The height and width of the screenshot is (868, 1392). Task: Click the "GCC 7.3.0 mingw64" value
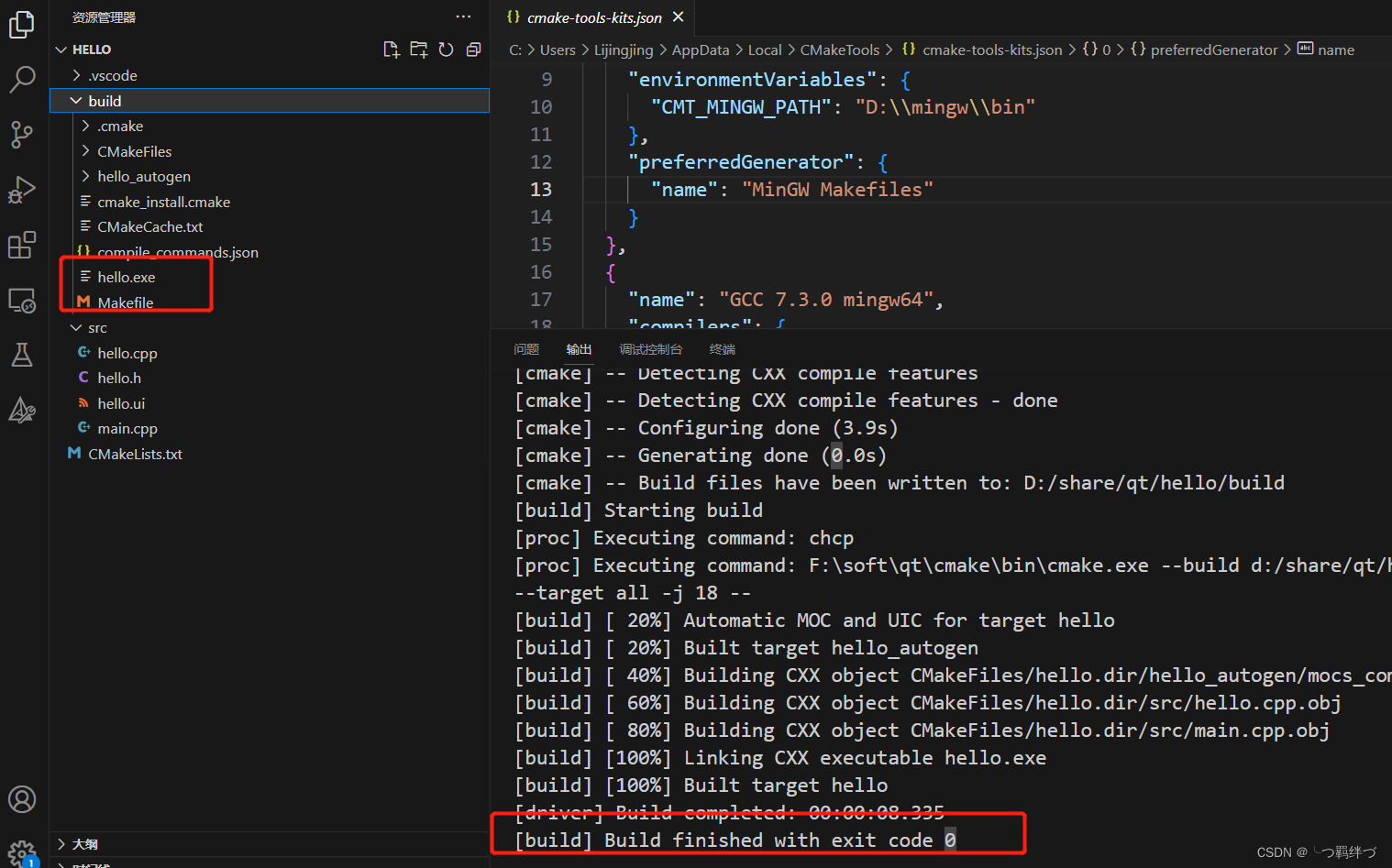(825, 299)
